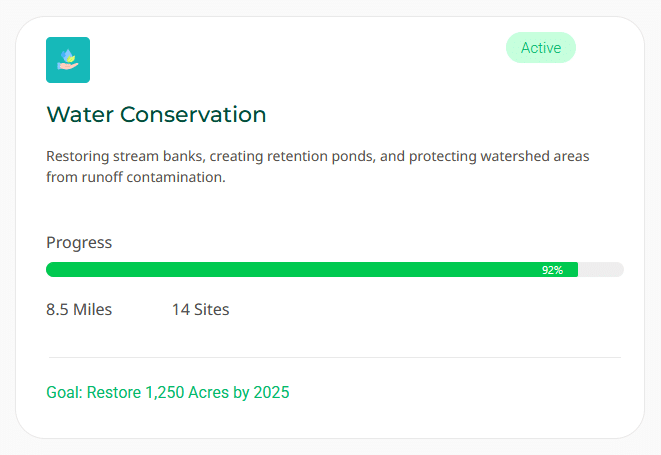Screen dimensions: 661x455
Task: Click '2025' in the goal text
Action: 271,392
